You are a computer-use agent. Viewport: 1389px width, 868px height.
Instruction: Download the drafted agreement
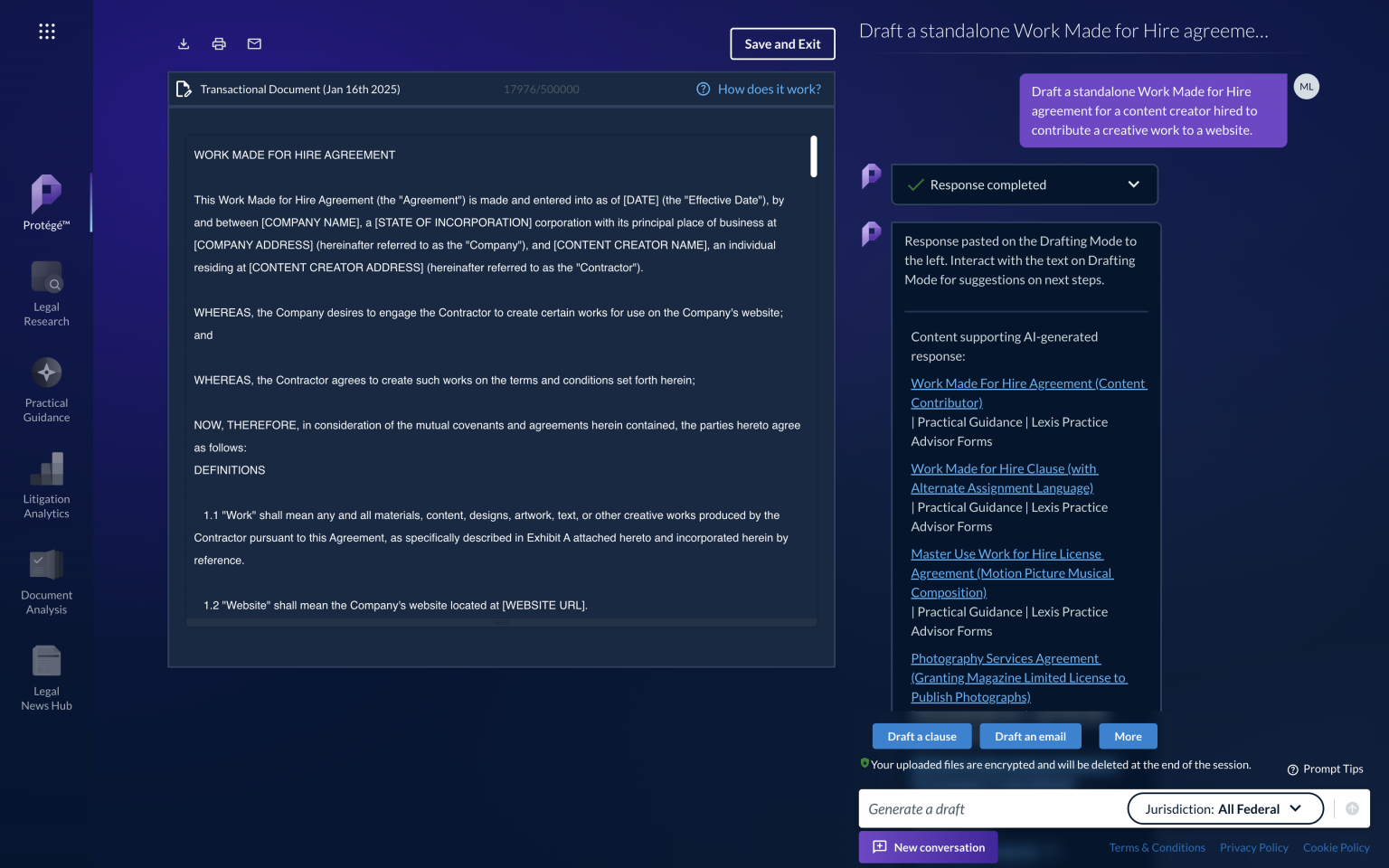[x=184, y=43]
